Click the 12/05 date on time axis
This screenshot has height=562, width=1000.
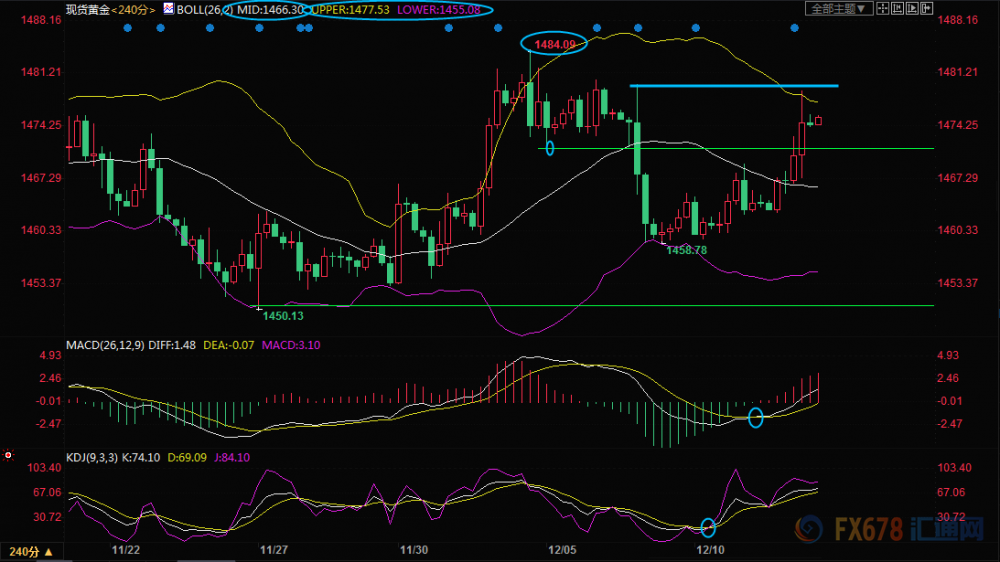click(x=562, y=550)
